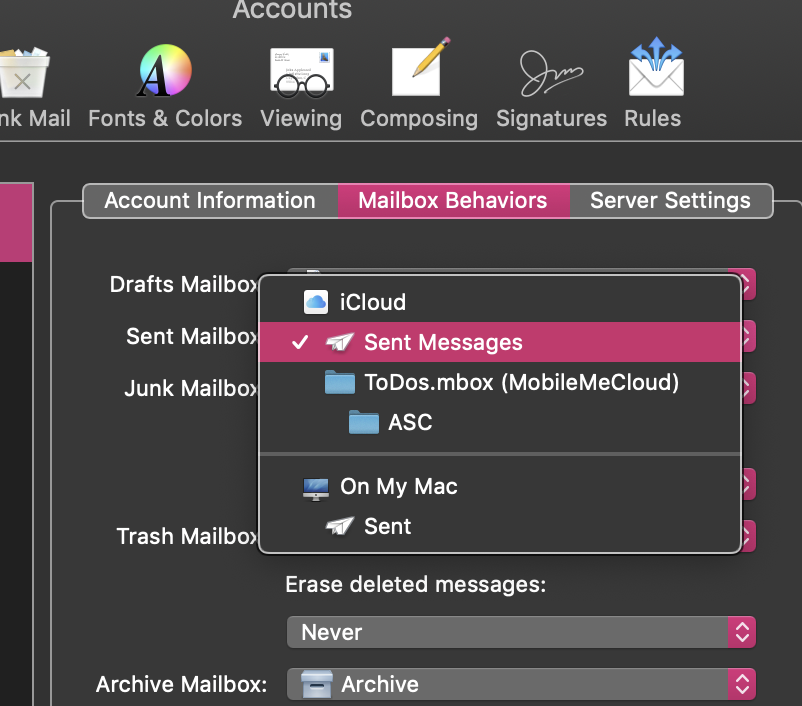The height and width of the screenshot is (706, 802).
Task: Switch to the Server Settings tab
Action: [670, 200]
